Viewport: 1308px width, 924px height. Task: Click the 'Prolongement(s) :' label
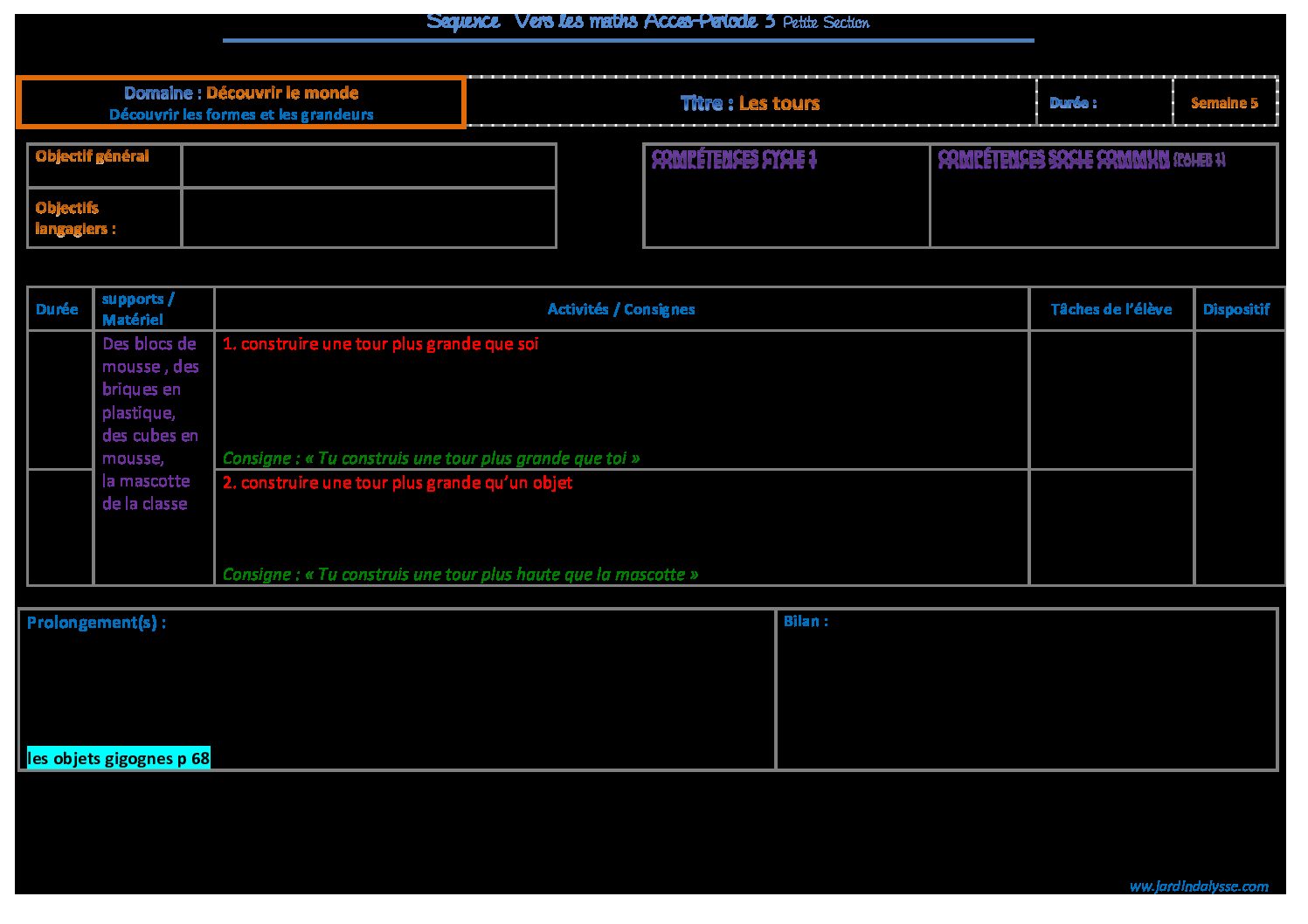[x=96, y=623]
